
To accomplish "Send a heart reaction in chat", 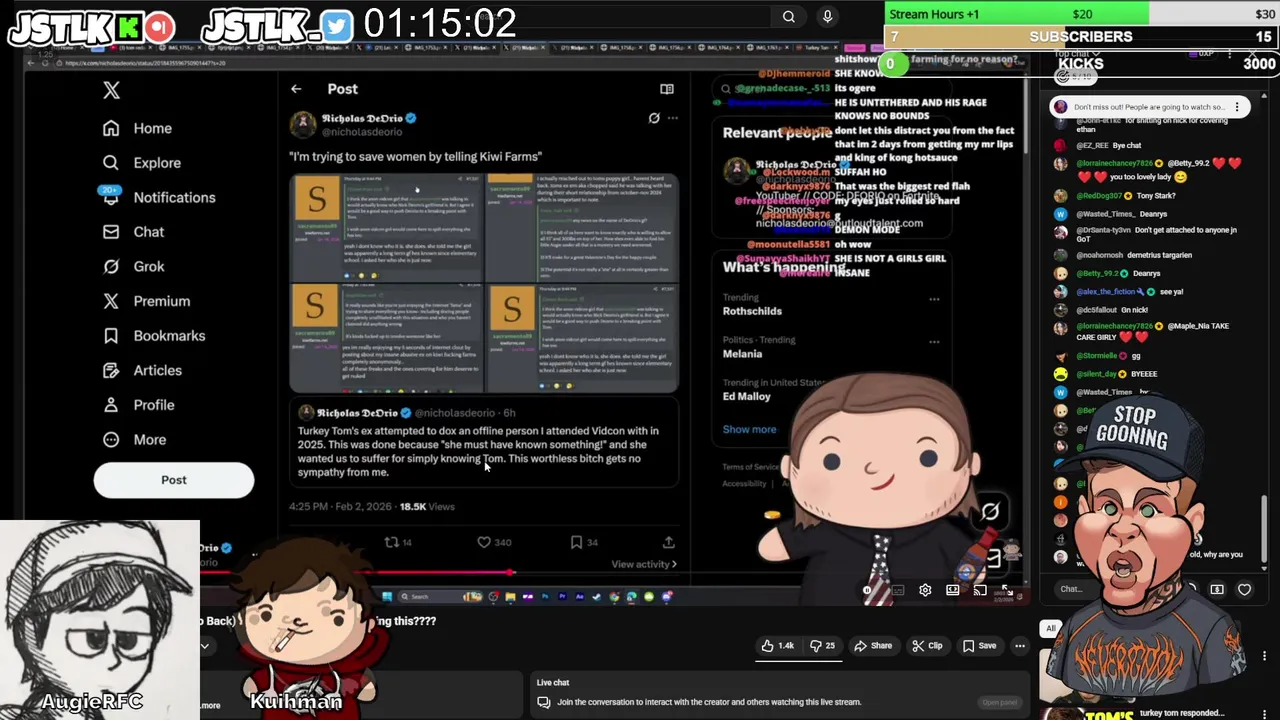I will coord(1245,590).
